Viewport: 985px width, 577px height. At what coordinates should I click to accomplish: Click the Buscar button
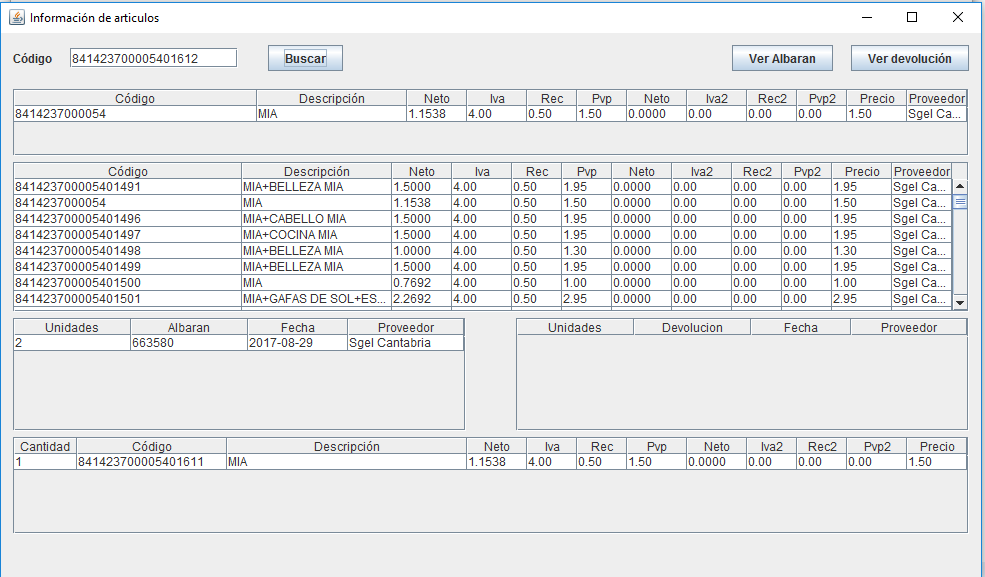coord(305,59)
